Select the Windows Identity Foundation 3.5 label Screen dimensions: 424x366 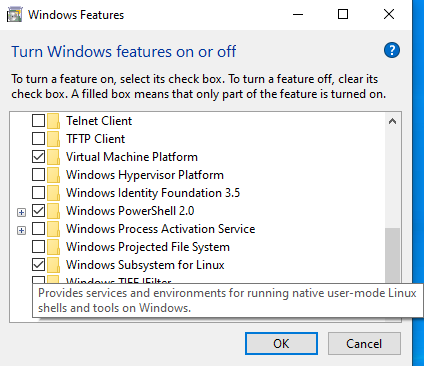pyautogui.click(x=153, y=193)
